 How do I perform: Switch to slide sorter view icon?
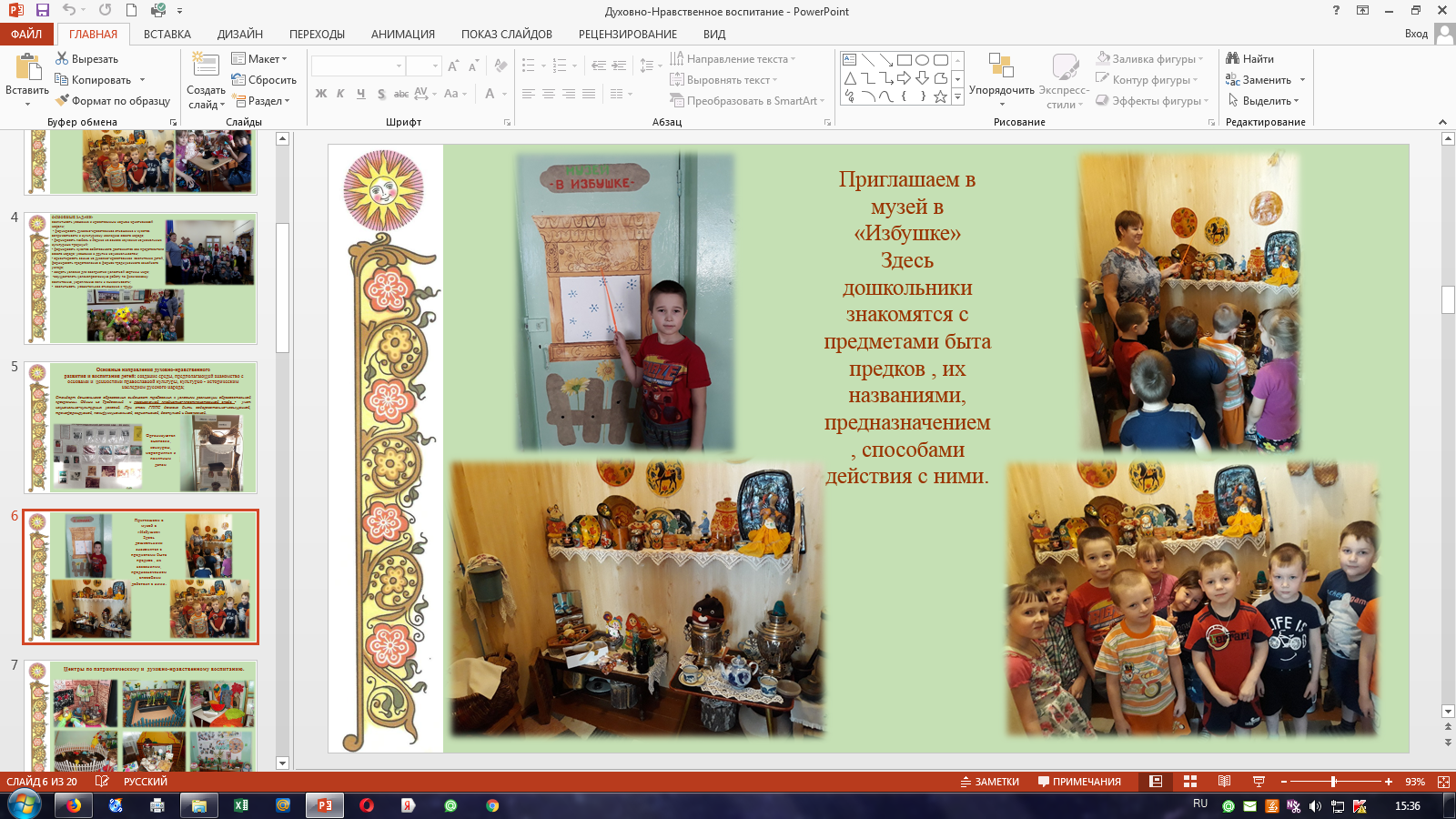coord(1190,782)
